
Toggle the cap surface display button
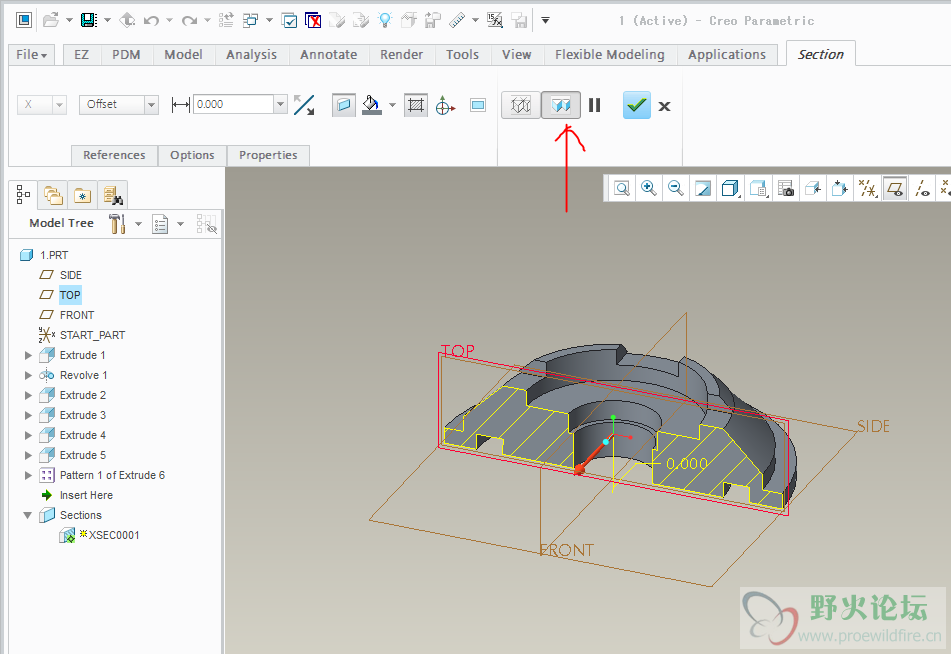(x=343, y=105)
